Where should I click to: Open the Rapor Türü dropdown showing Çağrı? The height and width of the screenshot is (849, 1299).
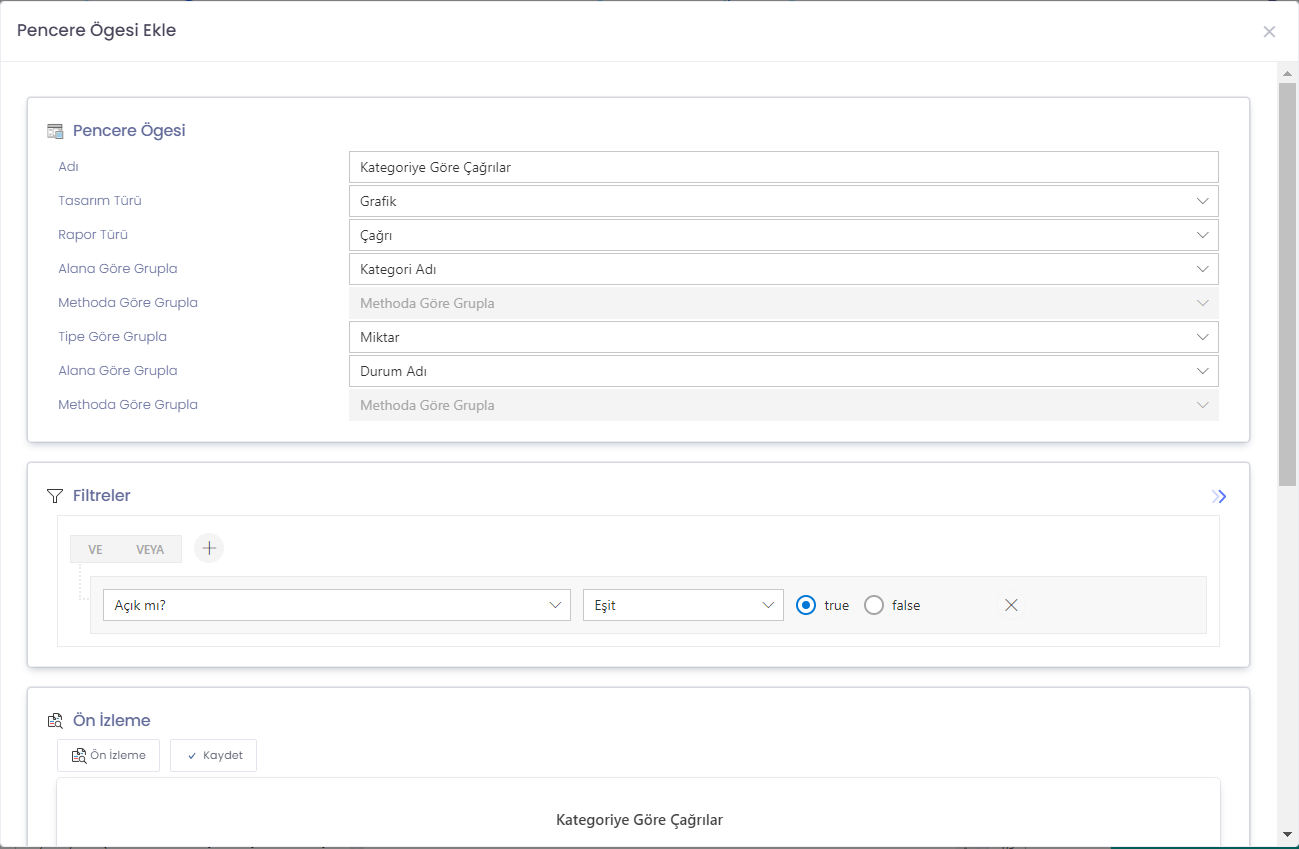[x=784, y=235]
